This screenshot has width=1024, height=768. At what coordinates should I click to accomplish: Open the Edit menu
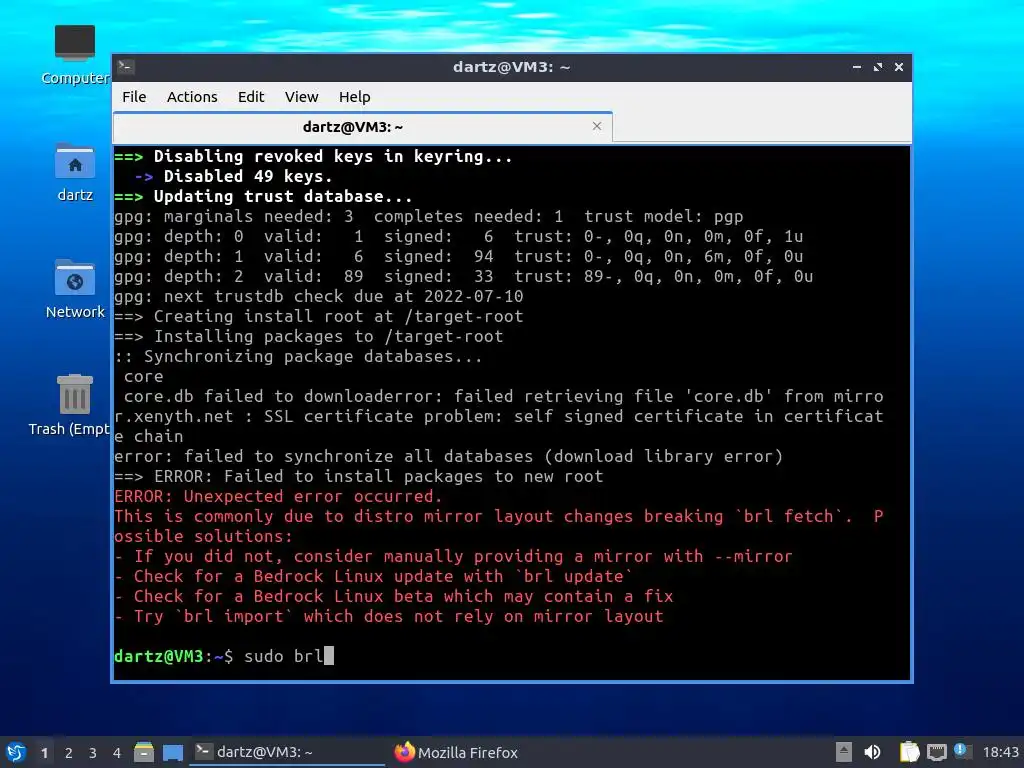pos(251,97)
